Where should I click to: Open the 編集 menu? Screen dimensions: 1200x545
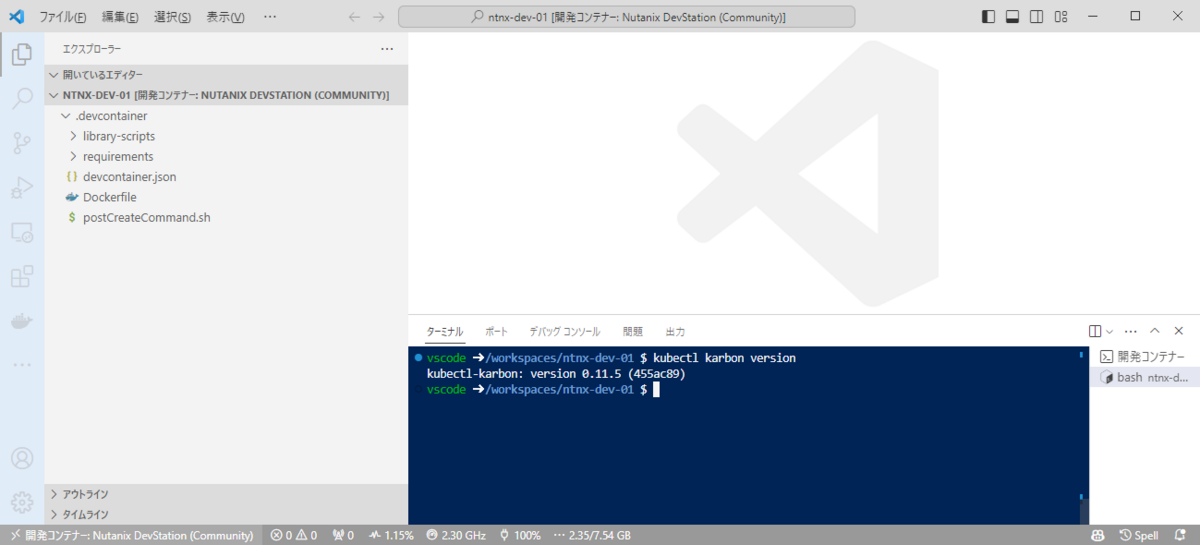[121, 17]
